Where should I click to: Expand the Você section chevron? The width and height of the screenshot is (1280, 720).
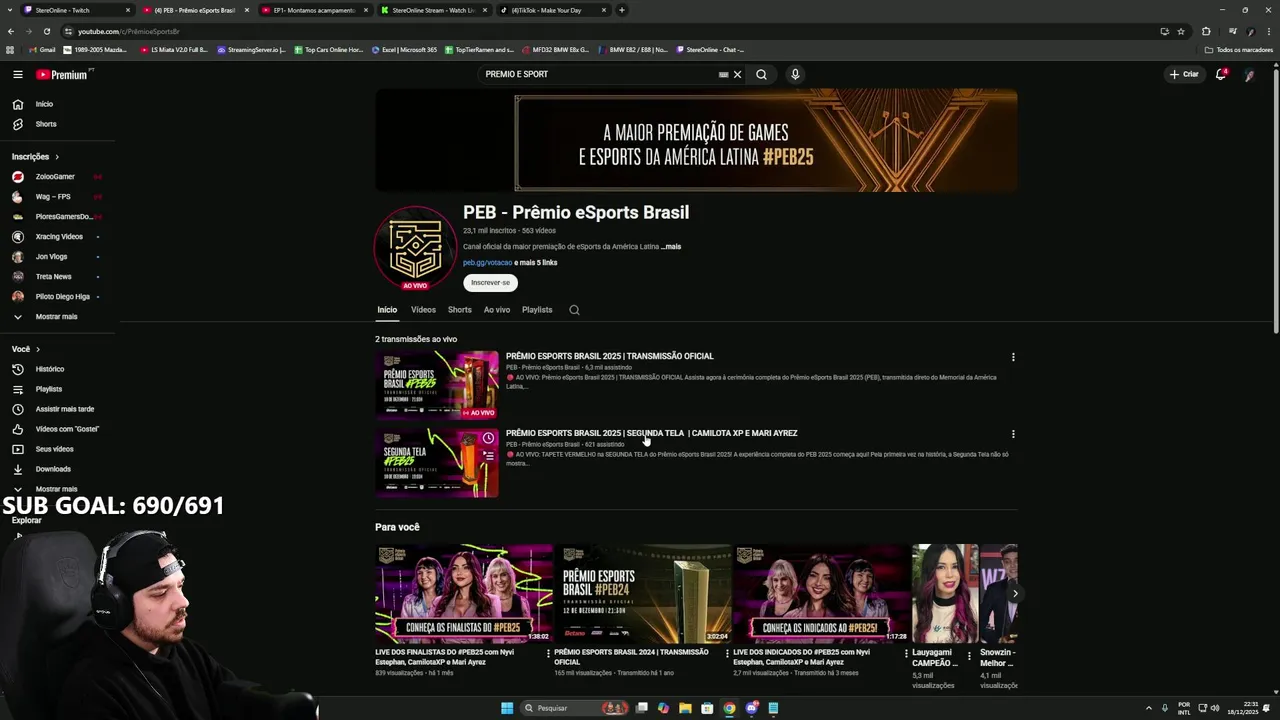coord(38,349)
